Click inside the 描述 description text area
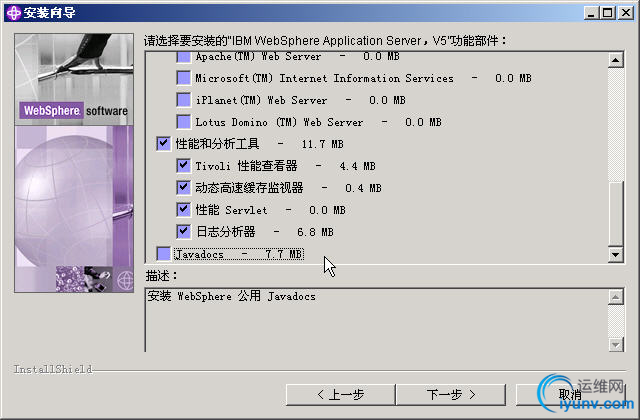 tap(376, 320)
